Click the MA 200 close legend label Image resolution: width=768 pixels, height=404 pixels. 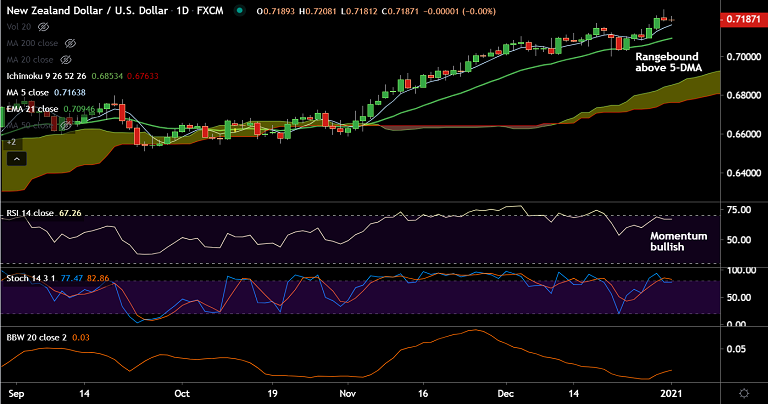[x=32, y=43]
